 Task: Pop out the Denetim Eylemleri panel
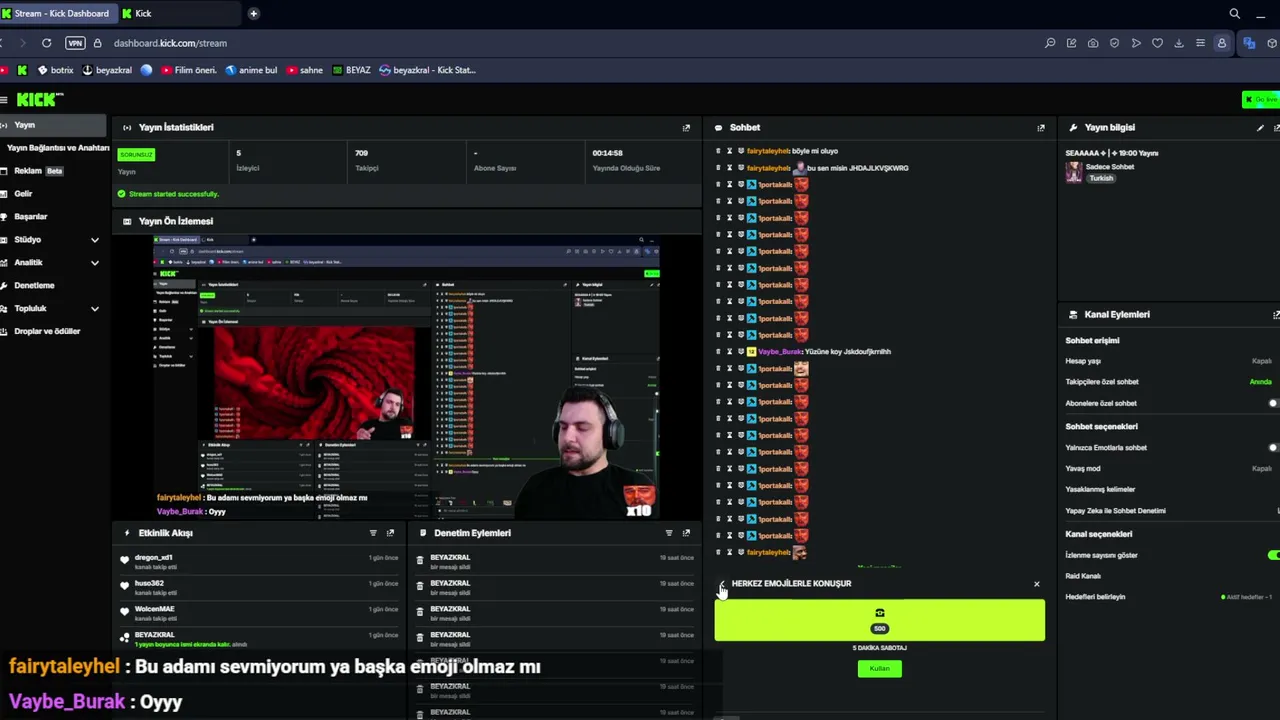[686, 533]
